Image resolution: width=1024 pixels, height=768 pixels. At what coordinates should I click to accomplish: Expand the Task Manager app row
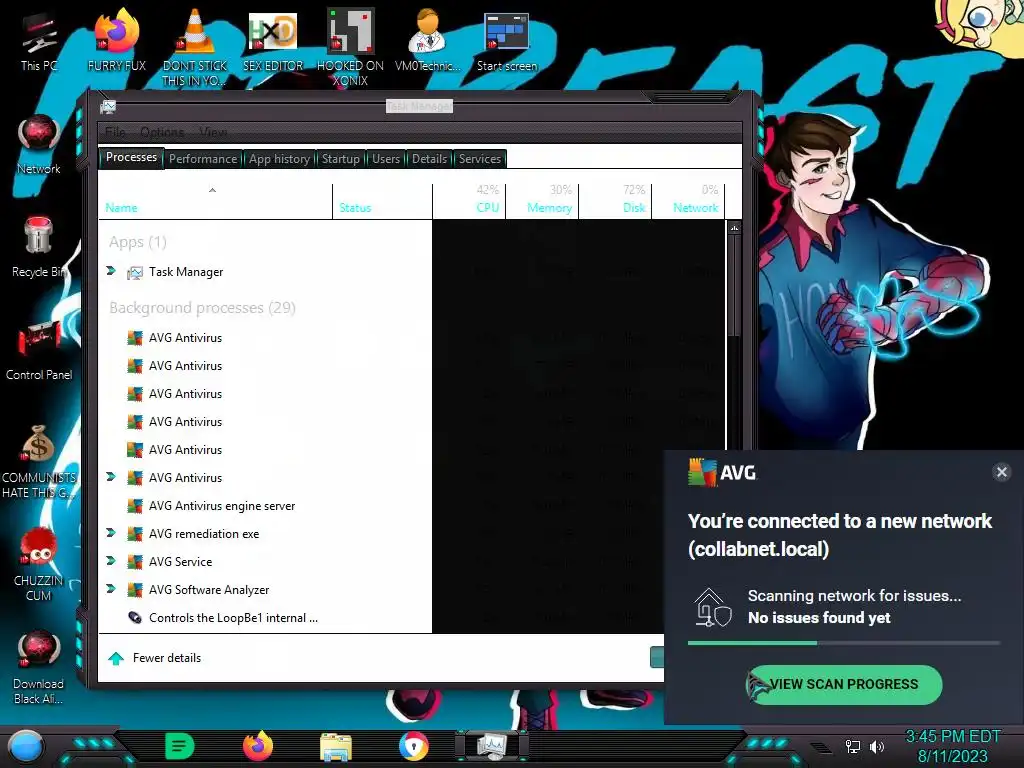click(x=111, y=271)
